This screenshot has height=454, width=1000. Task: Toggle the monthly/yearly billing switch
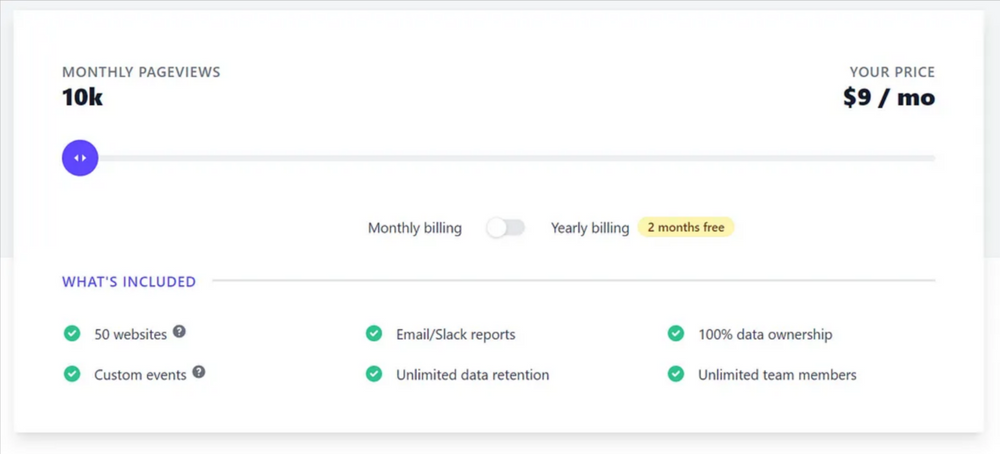pyautogui.click(x=506, y=228)
